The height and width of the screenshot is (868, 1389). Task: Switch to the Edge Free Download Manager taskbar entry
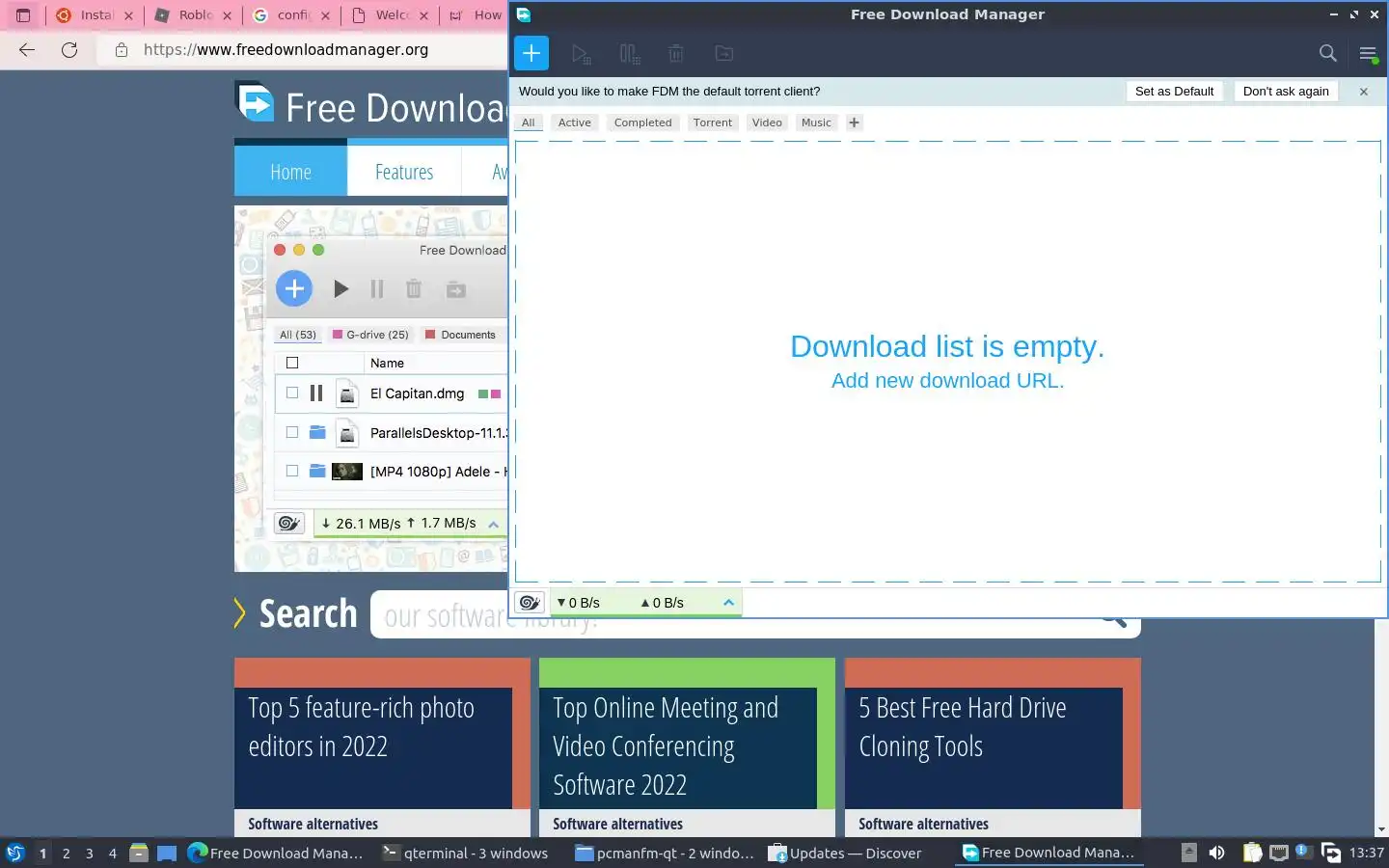pyautogui.click(x=276, y=853)
